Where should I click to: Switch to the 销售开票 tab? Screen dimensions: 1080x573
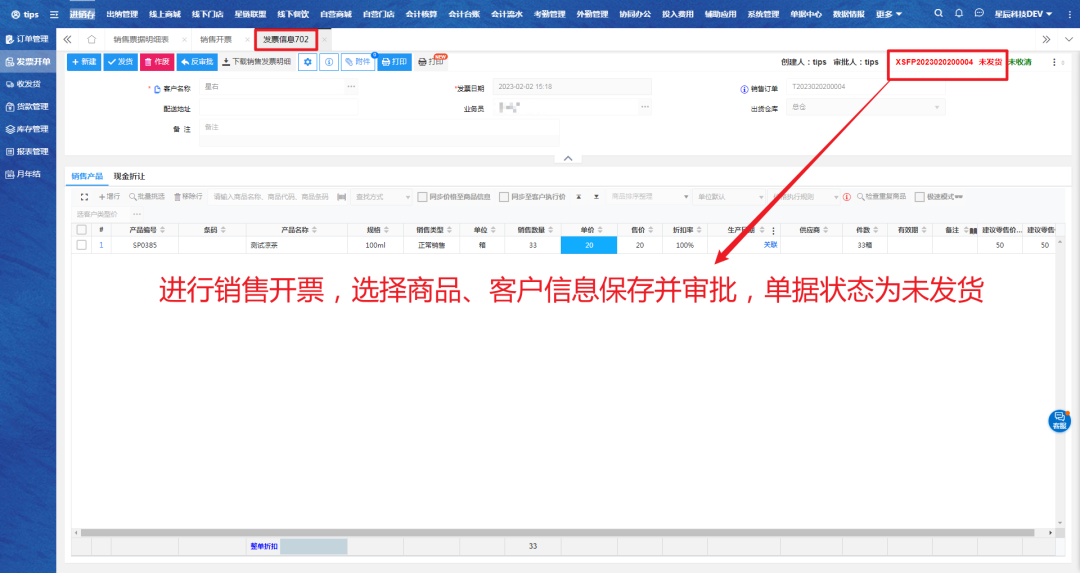[215, 39]
